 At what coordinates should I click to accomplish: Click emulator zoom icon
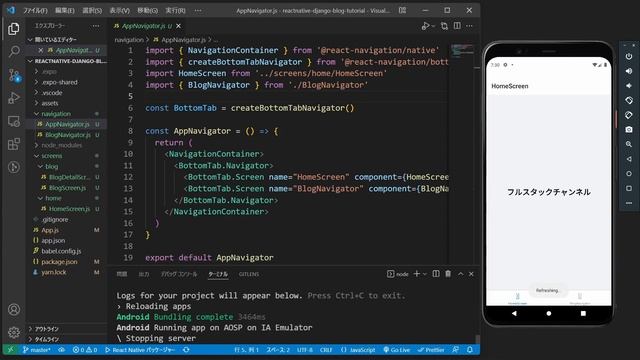pos(629,144)
